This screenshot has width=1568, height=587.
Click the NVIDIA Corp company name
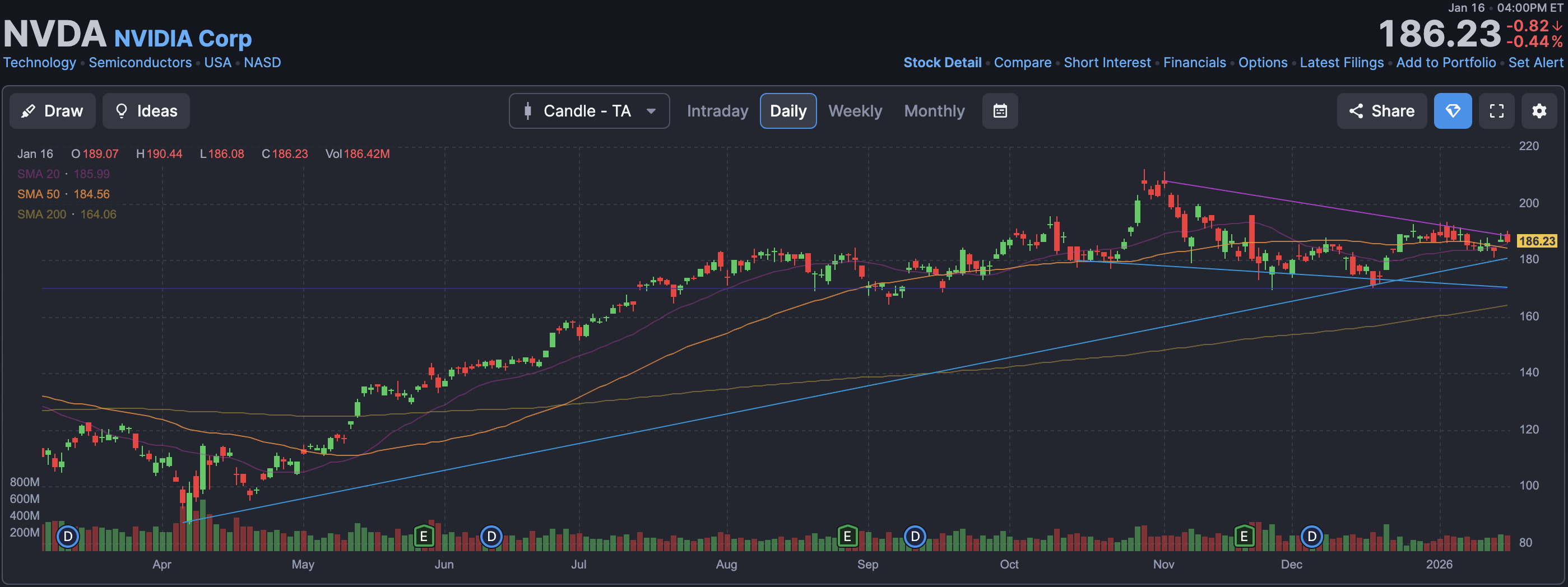(183, 38)
